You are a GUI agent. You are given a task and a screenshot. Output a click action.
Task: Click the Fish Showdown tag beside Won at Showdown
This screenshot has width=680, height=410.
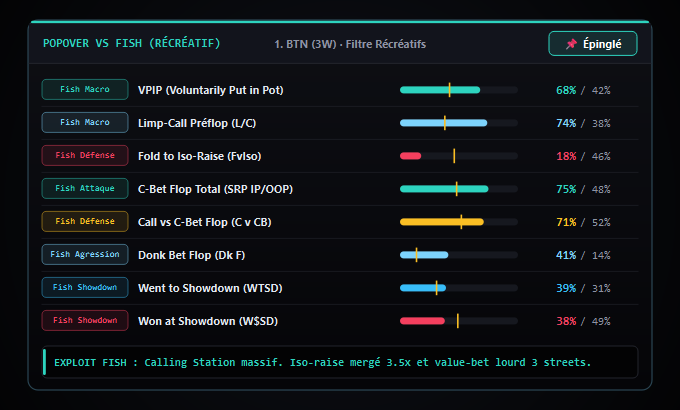tap(85, 320)
